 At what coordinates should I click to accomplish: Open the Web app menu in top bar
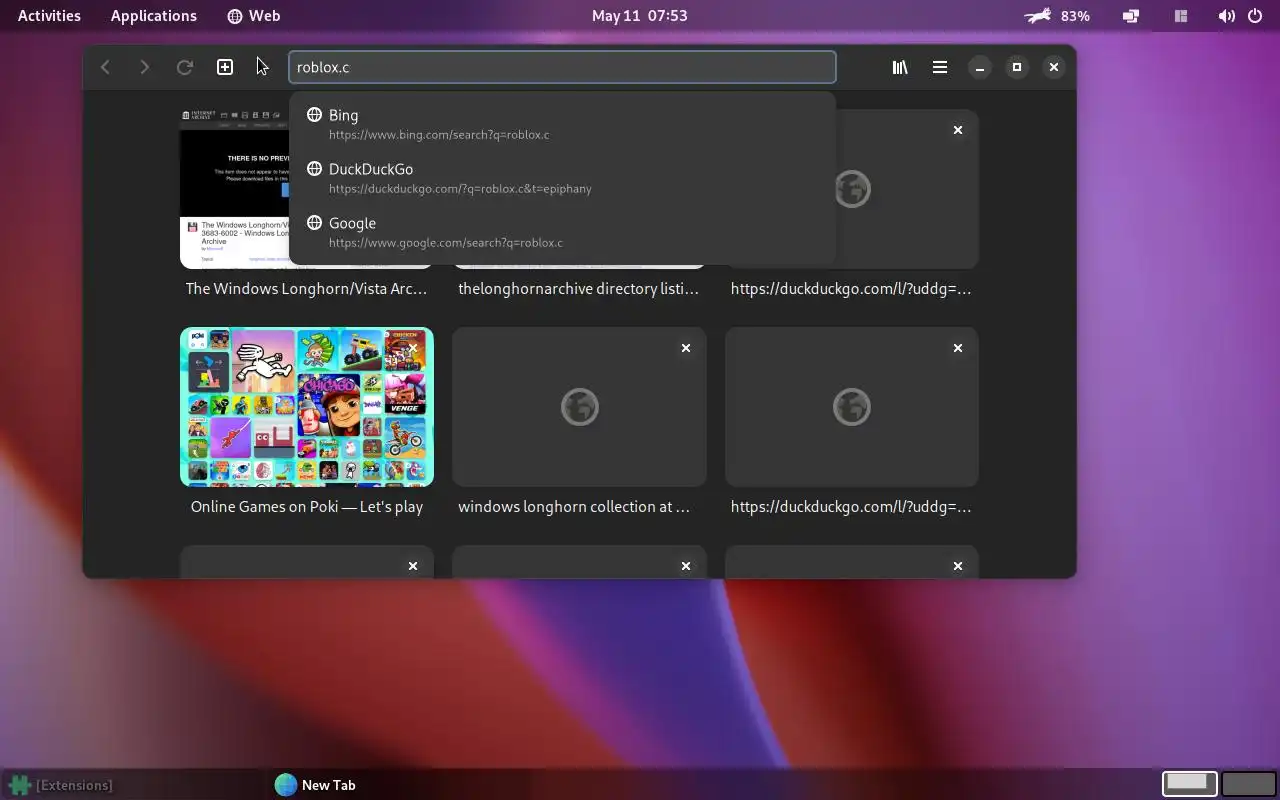(254, 15)
